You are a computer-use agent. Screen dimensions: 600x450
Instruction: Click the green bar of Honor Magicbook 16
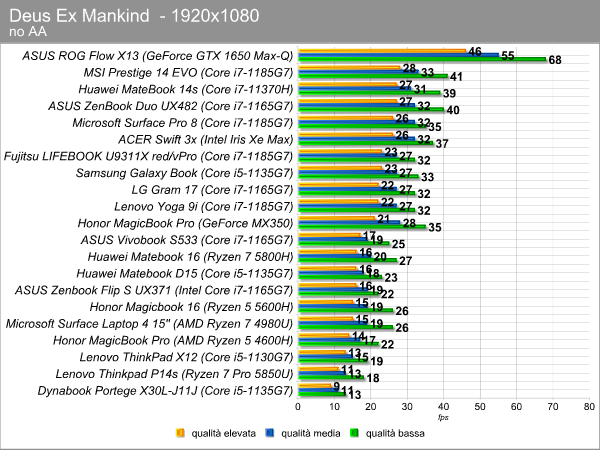click(346, 310)
